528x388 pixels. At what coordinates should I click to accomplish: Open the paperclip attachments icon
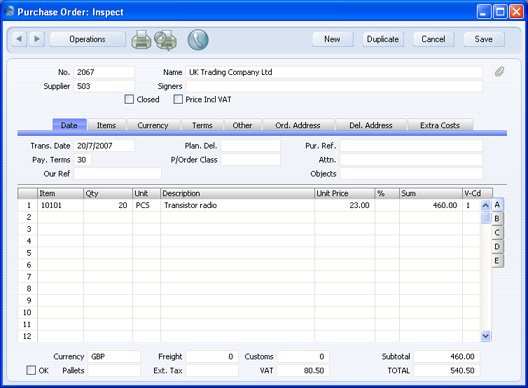499,71
